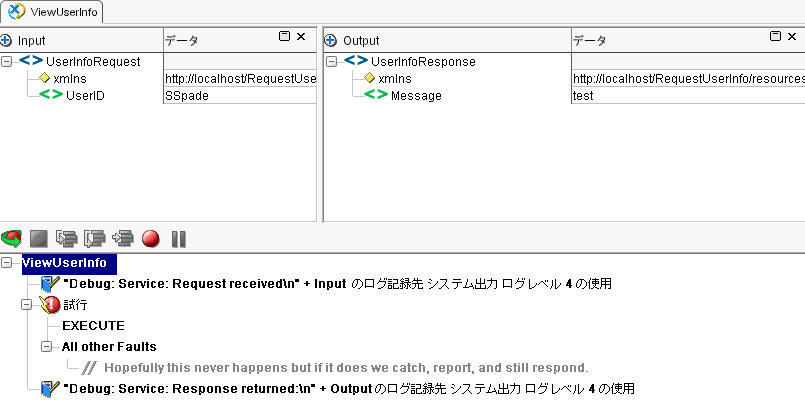Screen dimensions: 805x403
Task: Click the UserID green element icon
Action: click(x=51, y=94)
